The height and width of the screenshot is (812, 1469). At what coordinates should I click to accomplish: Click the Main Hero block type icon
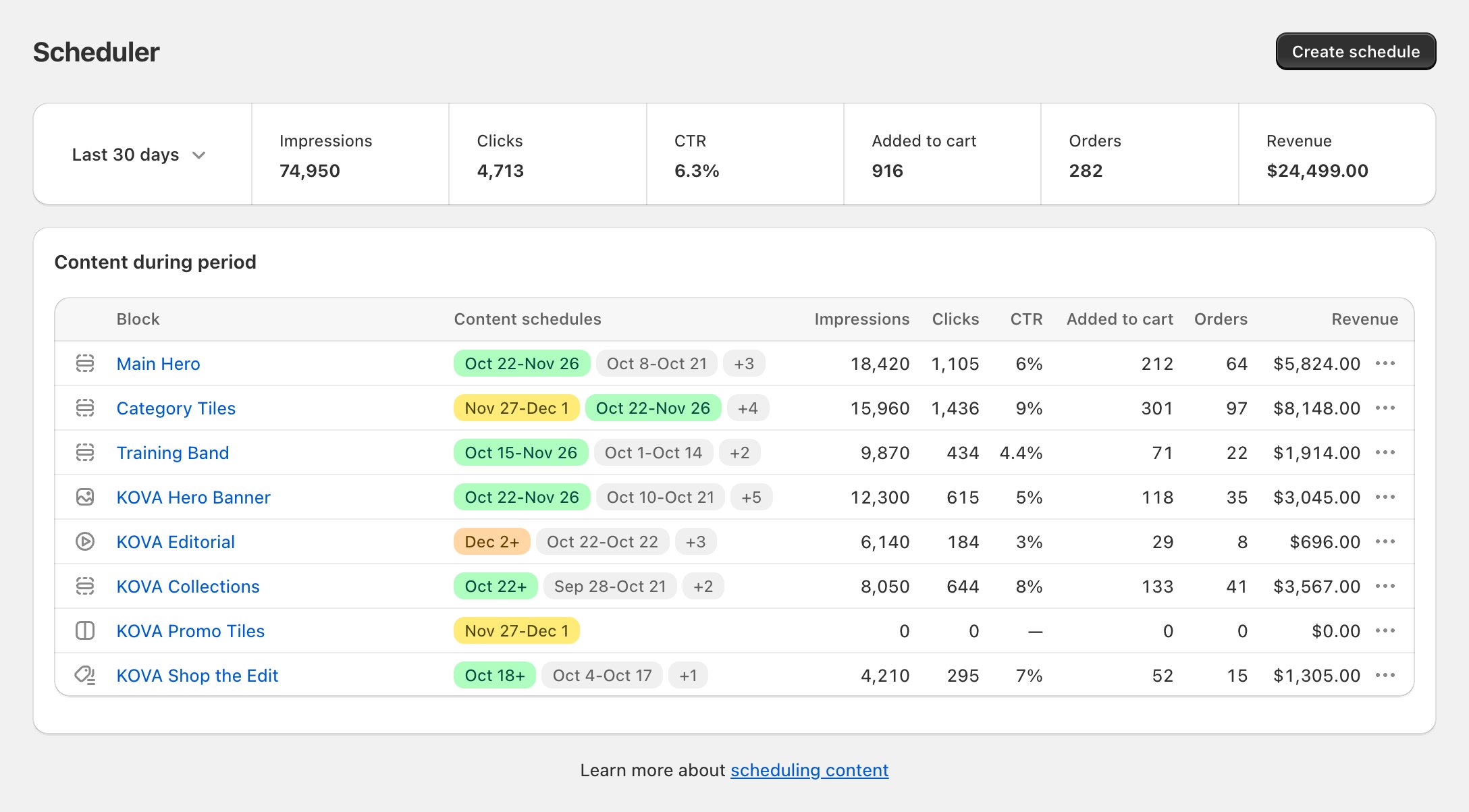coord(85,363)
